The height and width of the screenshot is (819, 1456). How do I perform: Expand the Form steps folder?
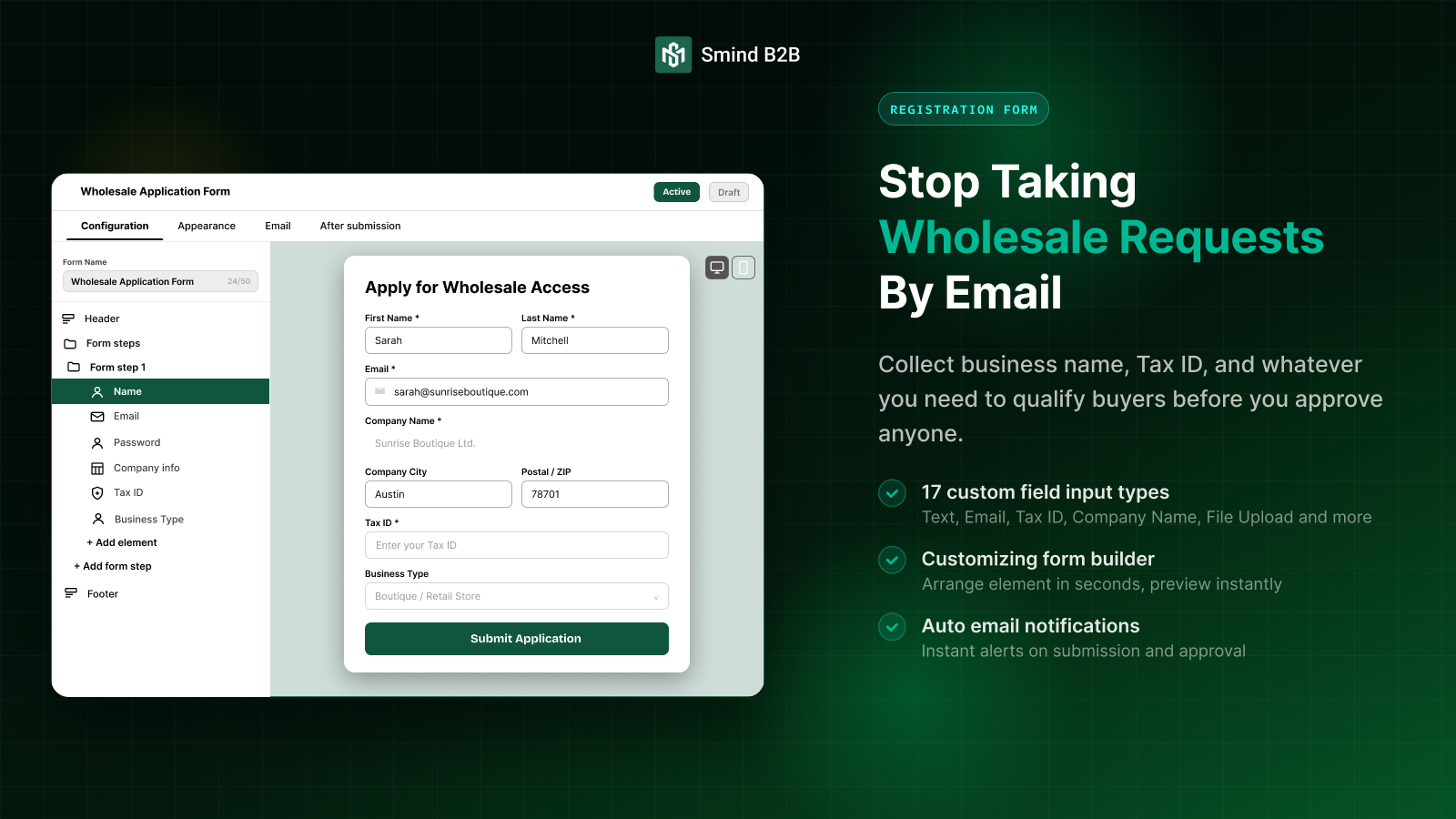point(70,344)
